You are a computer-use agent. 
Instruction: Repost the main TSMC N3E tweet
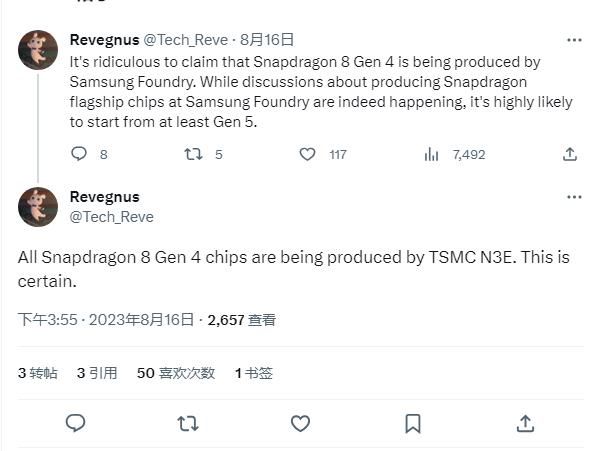[187, 424]
